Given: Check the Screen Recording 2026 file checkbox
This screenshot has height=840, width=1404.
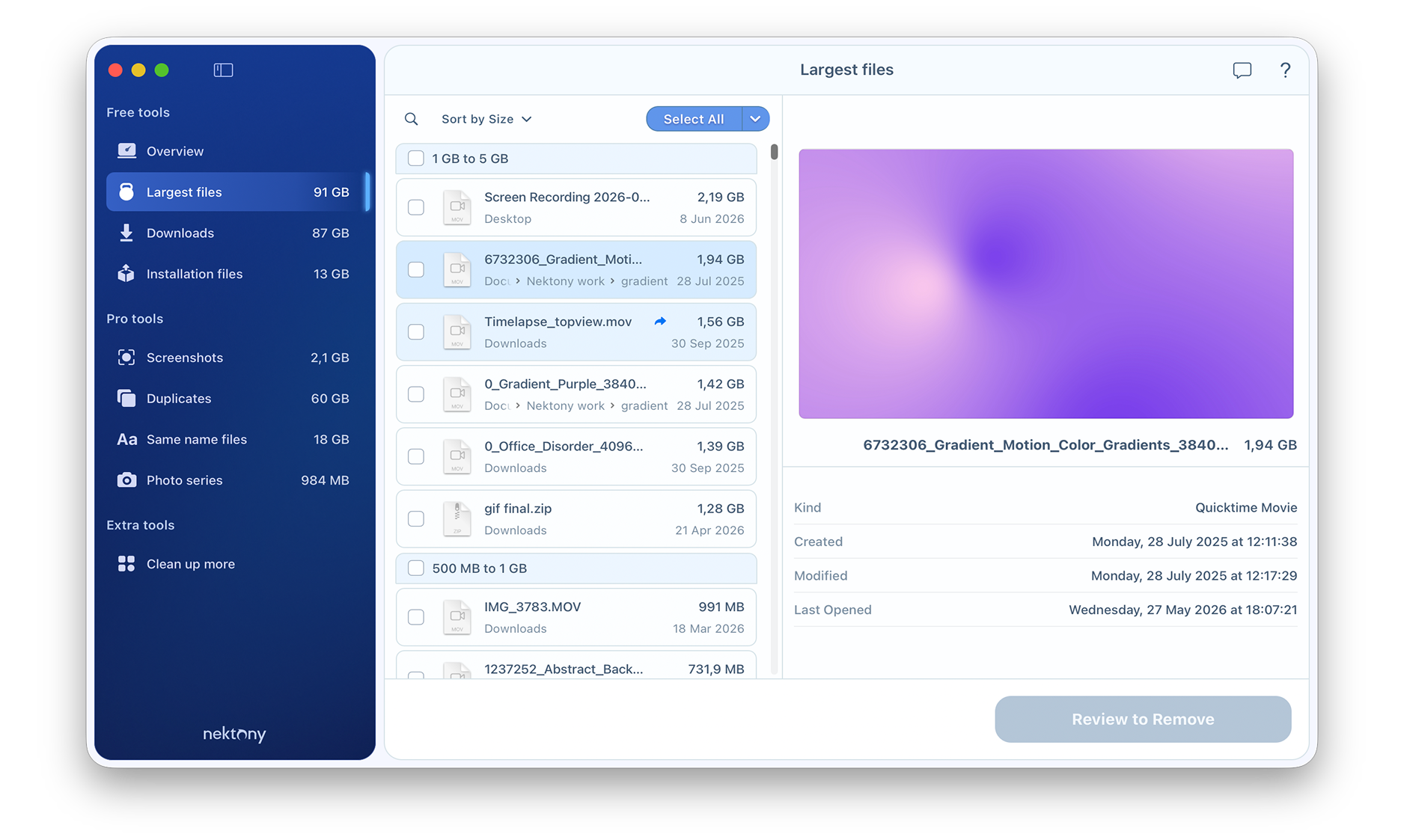Looking at the screenshot, I should 415,207.
